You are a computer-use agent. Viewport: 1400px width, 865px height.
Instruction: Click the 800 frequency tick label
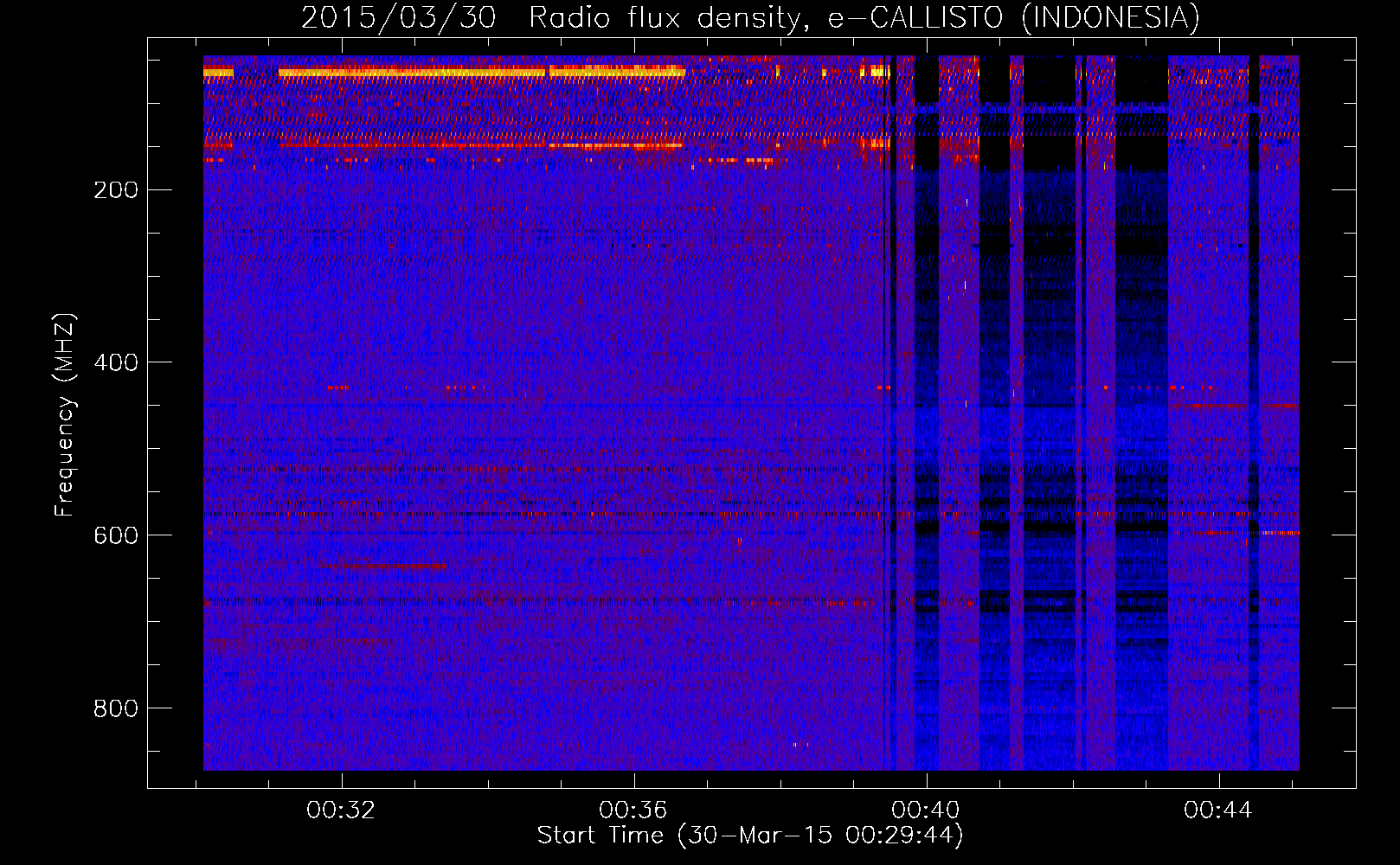coord(116,708)
